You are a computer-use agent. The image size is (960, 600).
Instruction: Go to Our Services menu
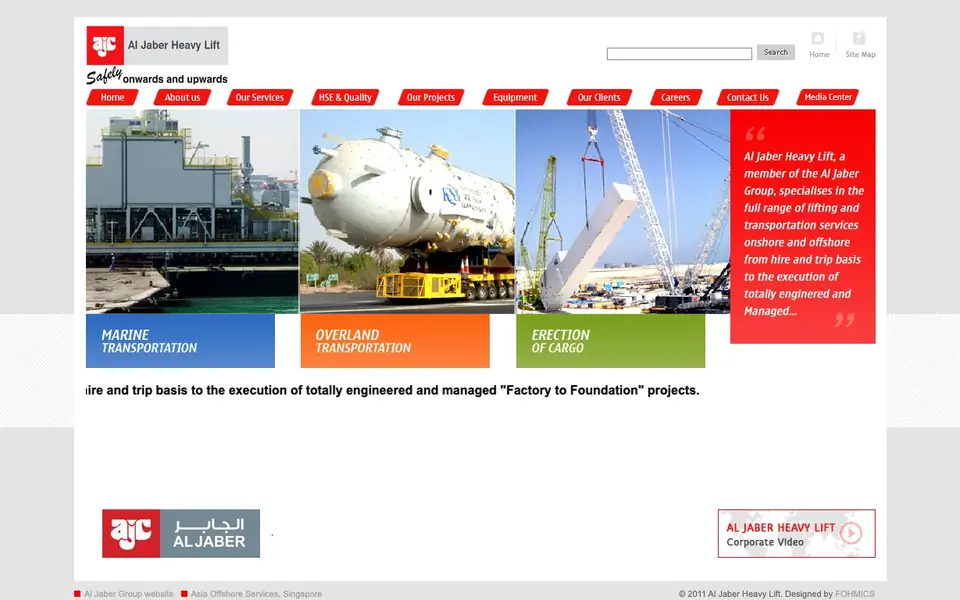260,97
